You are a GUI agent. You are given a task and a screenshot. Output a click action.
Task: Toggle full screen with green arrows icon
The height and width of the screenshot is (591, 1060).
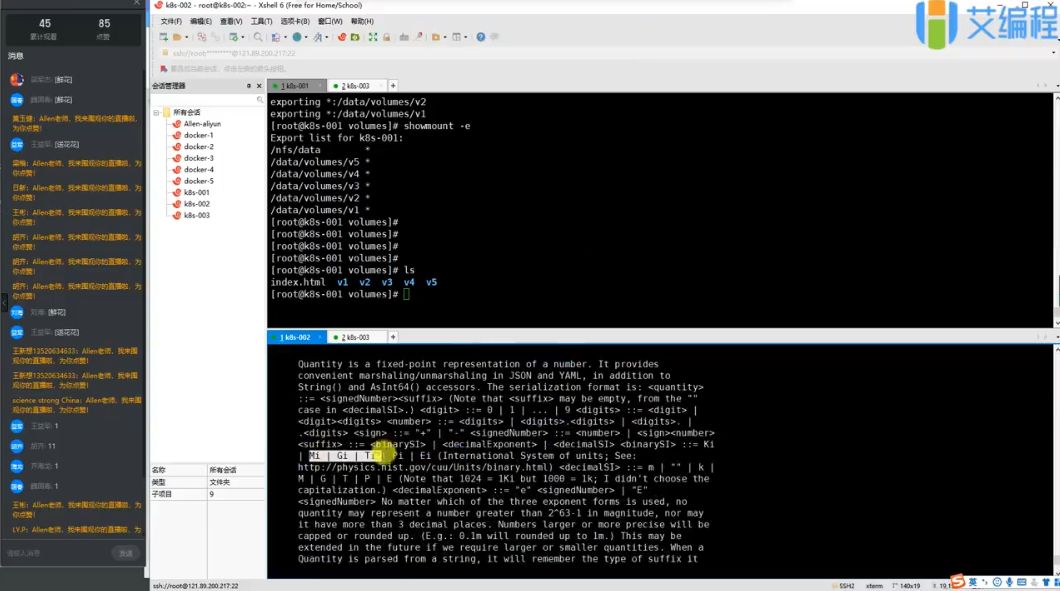point(372,37)
